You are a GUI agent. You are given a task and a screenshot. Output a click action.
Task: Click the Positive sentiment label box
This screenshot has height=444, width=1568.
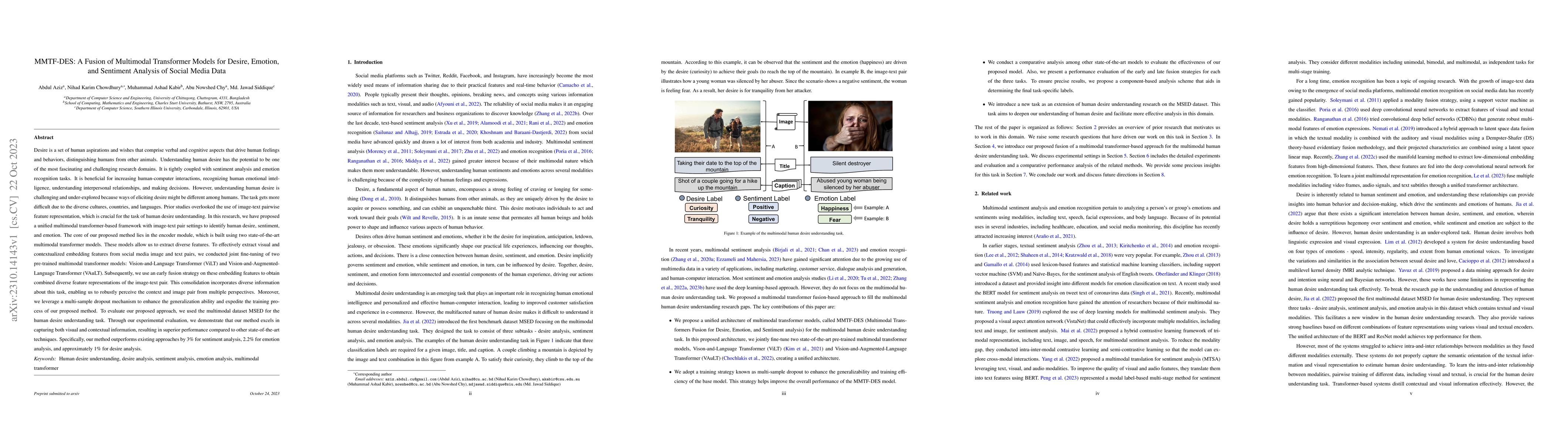click(x=763, y=207)
